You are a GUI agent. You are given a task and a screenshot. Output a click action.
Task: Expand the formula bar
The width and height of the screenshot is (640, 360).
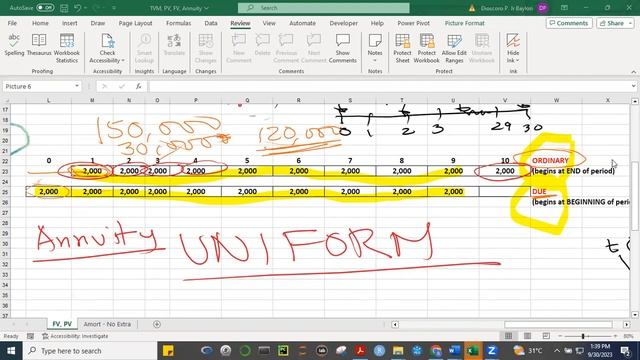point(633,86)
